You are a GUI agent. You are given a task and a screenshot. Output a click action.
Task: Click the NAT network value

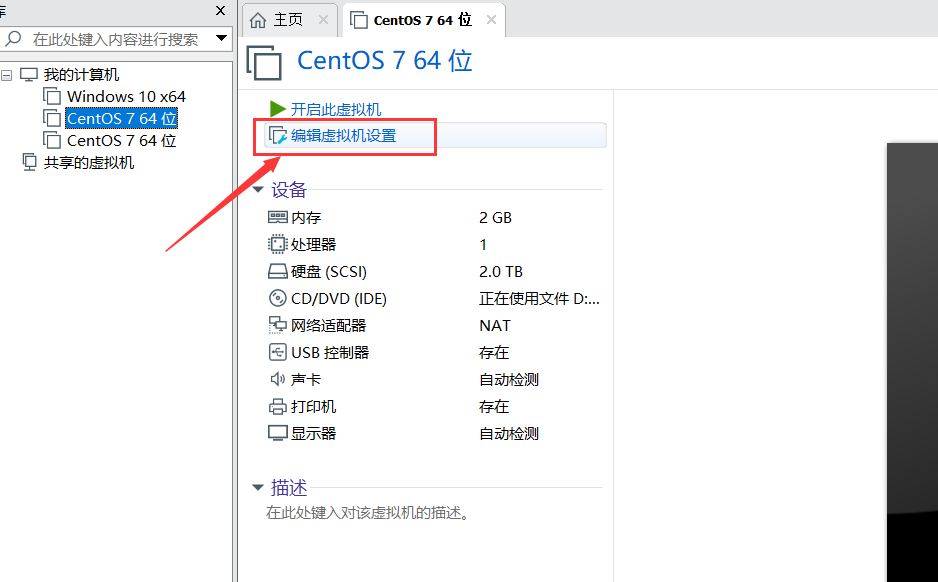point(495,325)
